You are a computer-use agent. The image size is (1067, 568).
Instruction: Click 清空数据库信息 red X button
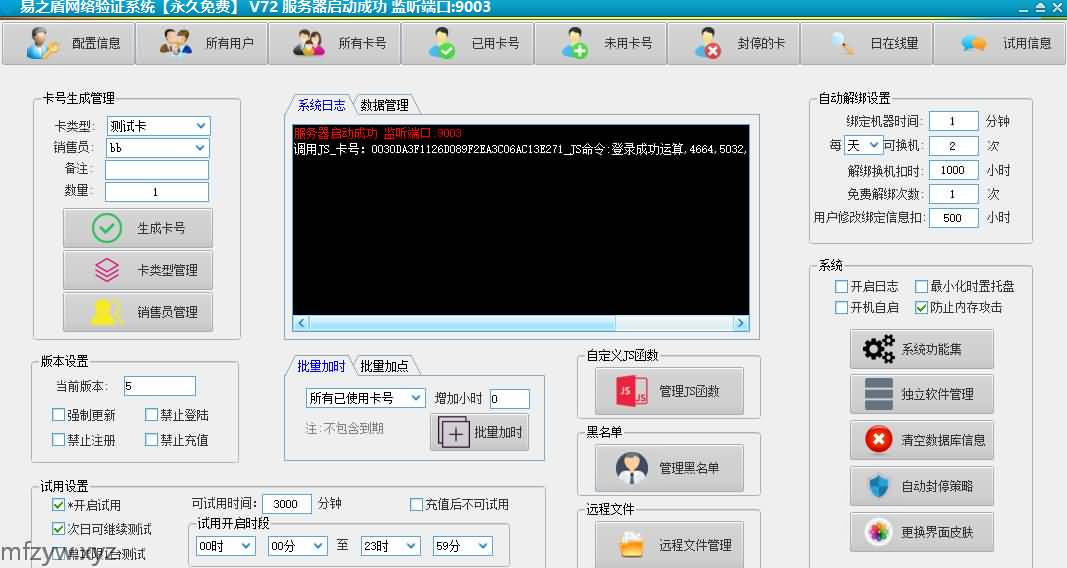click(921, 440)
